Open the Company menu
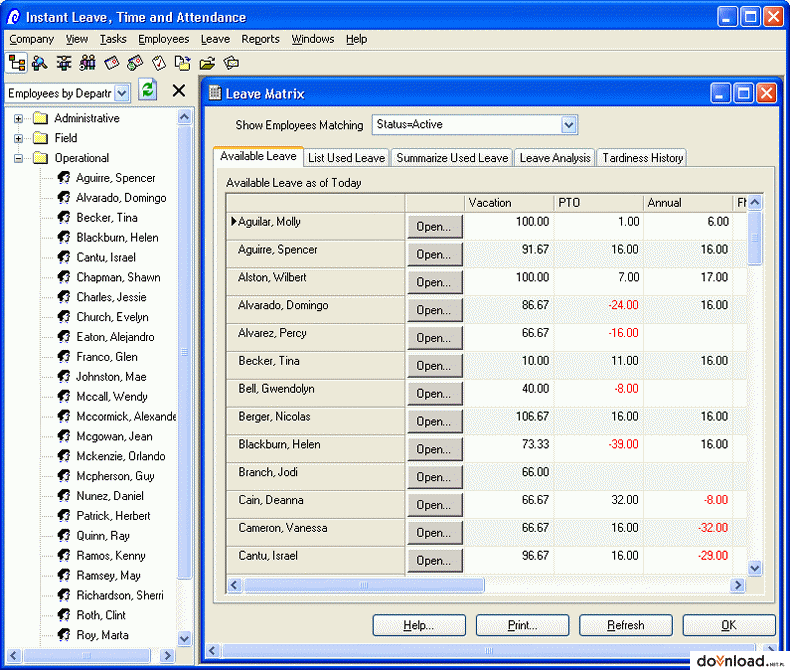 31,39
